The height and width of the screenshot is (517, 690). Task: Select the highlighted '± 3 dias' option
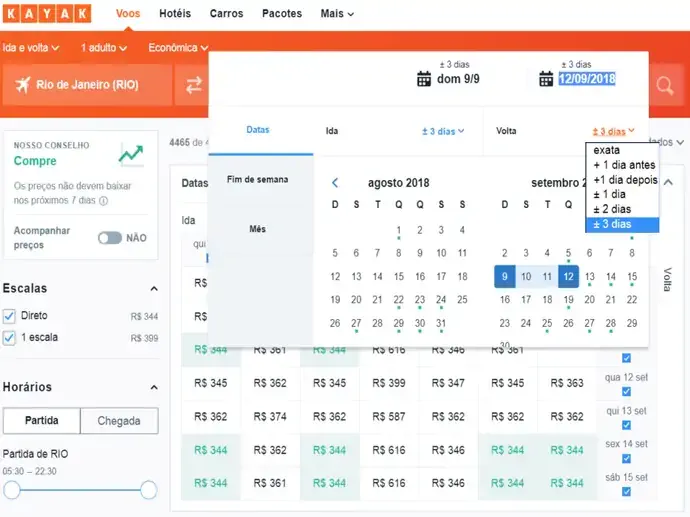[622, 224]
